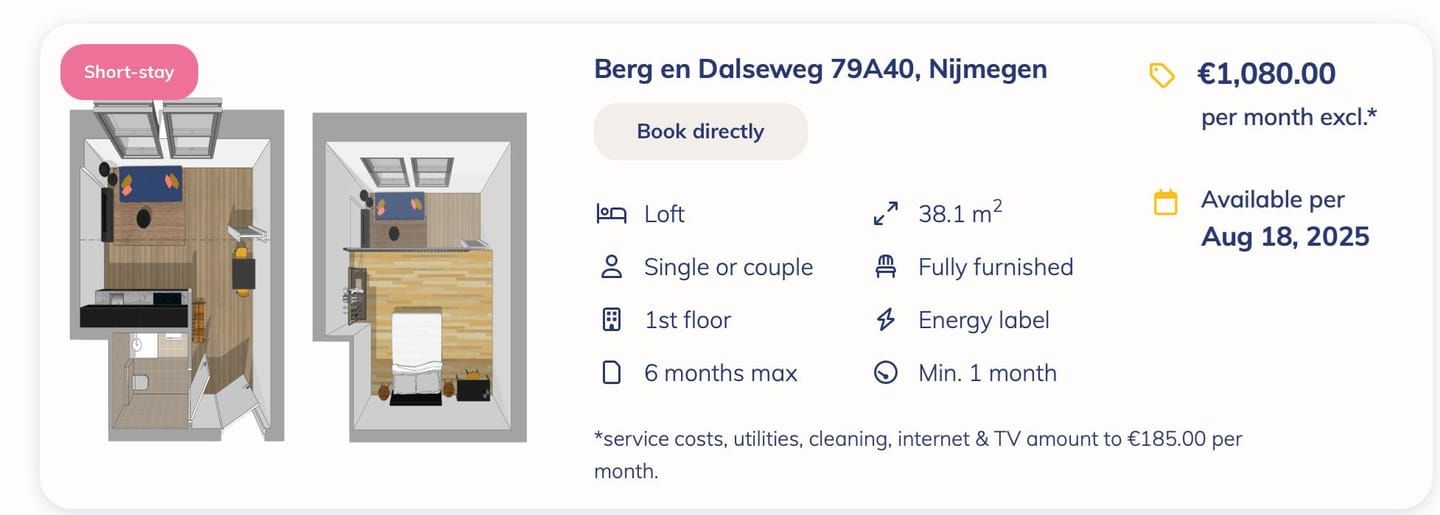Click the pink Short-stay badge
1440x515 pixels.
click(x=129, y=72)
